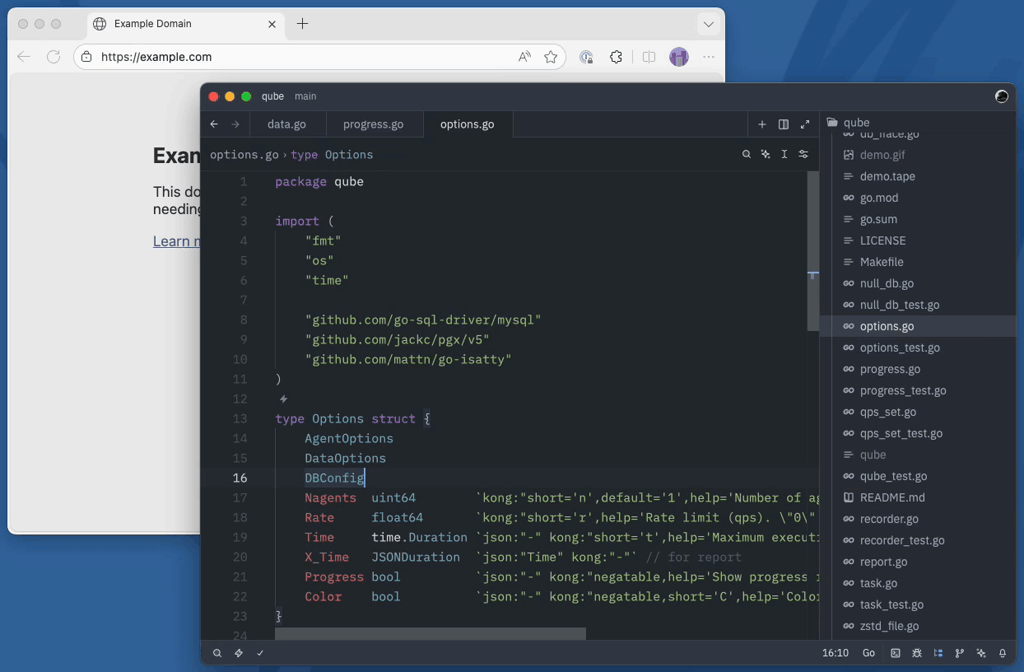Click the user avatar in Zed title bar
Image resolution: width=1024 pixels, height=672 pixels.
point(1001,96)
